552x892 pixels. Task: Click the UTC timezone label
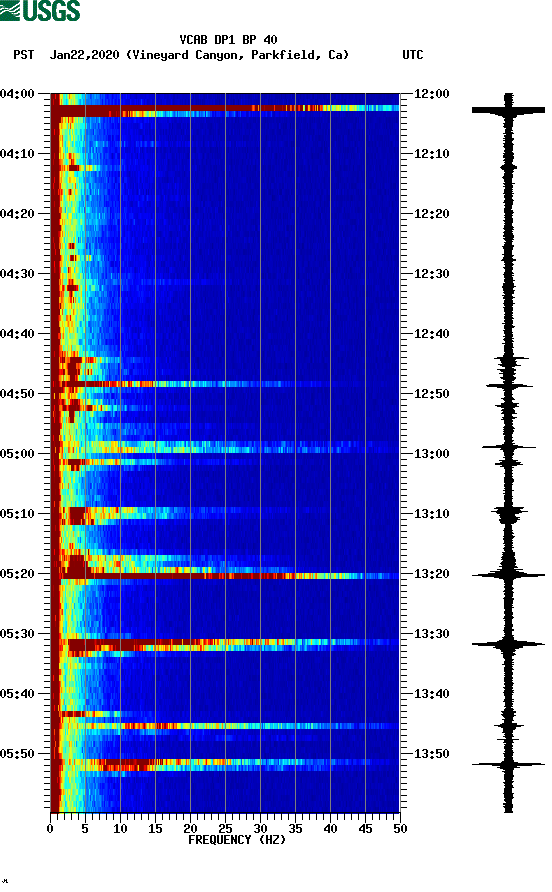click(x=413, y=55)
